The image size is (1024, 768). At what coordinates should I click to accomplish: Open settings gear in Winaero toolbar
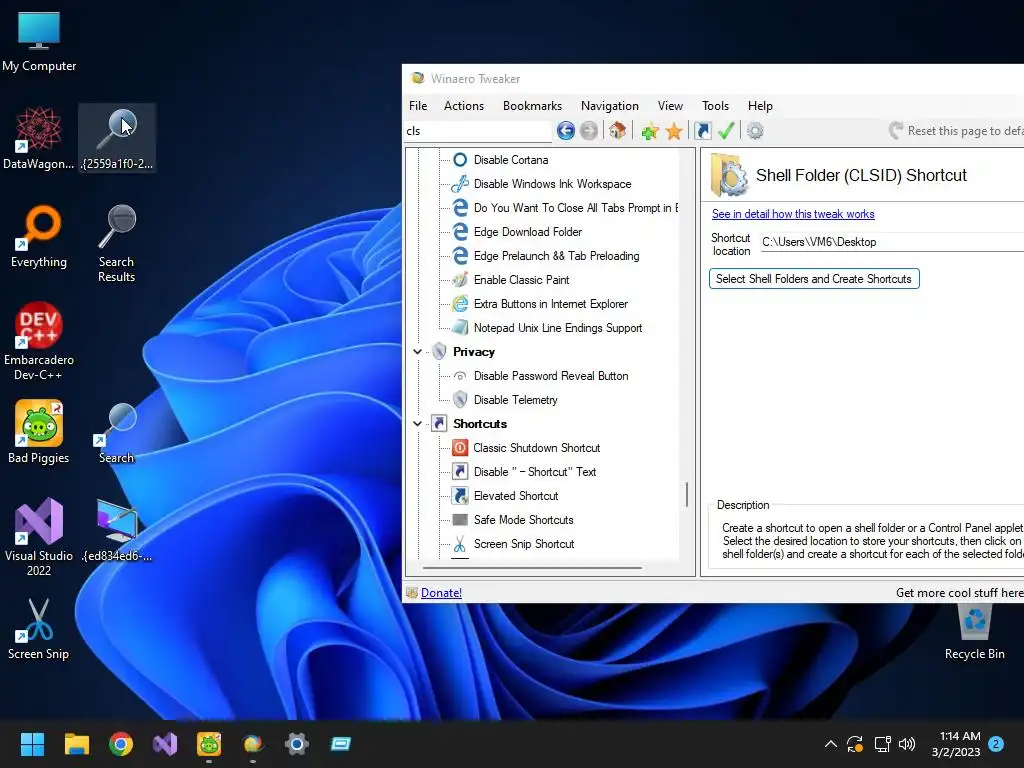pyautogui.click(x=756, y=131)
